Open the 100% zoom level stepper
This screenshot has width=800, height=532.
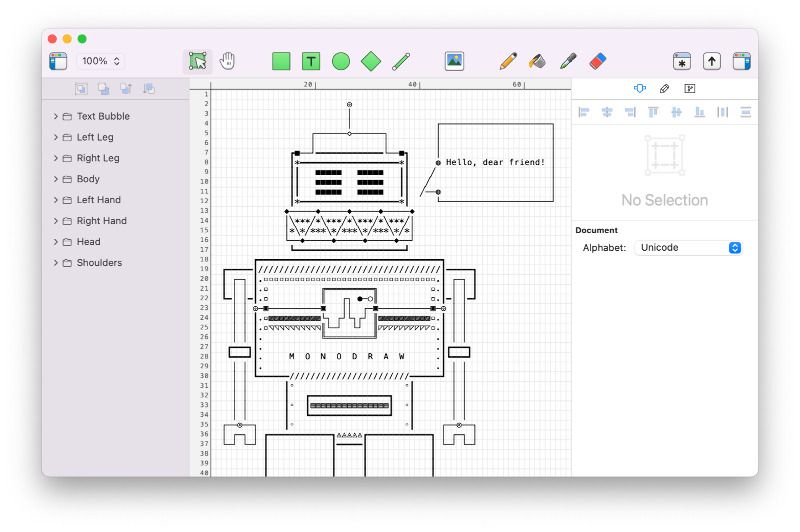tap(101, 61)
